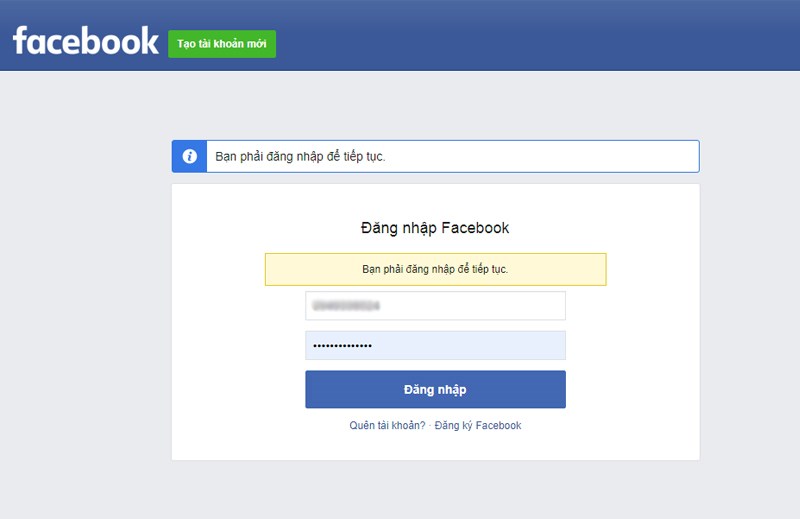This screenshot has width=800, height=519.
Task: Click the yellow login-required warning box
Action: point(435,269)
